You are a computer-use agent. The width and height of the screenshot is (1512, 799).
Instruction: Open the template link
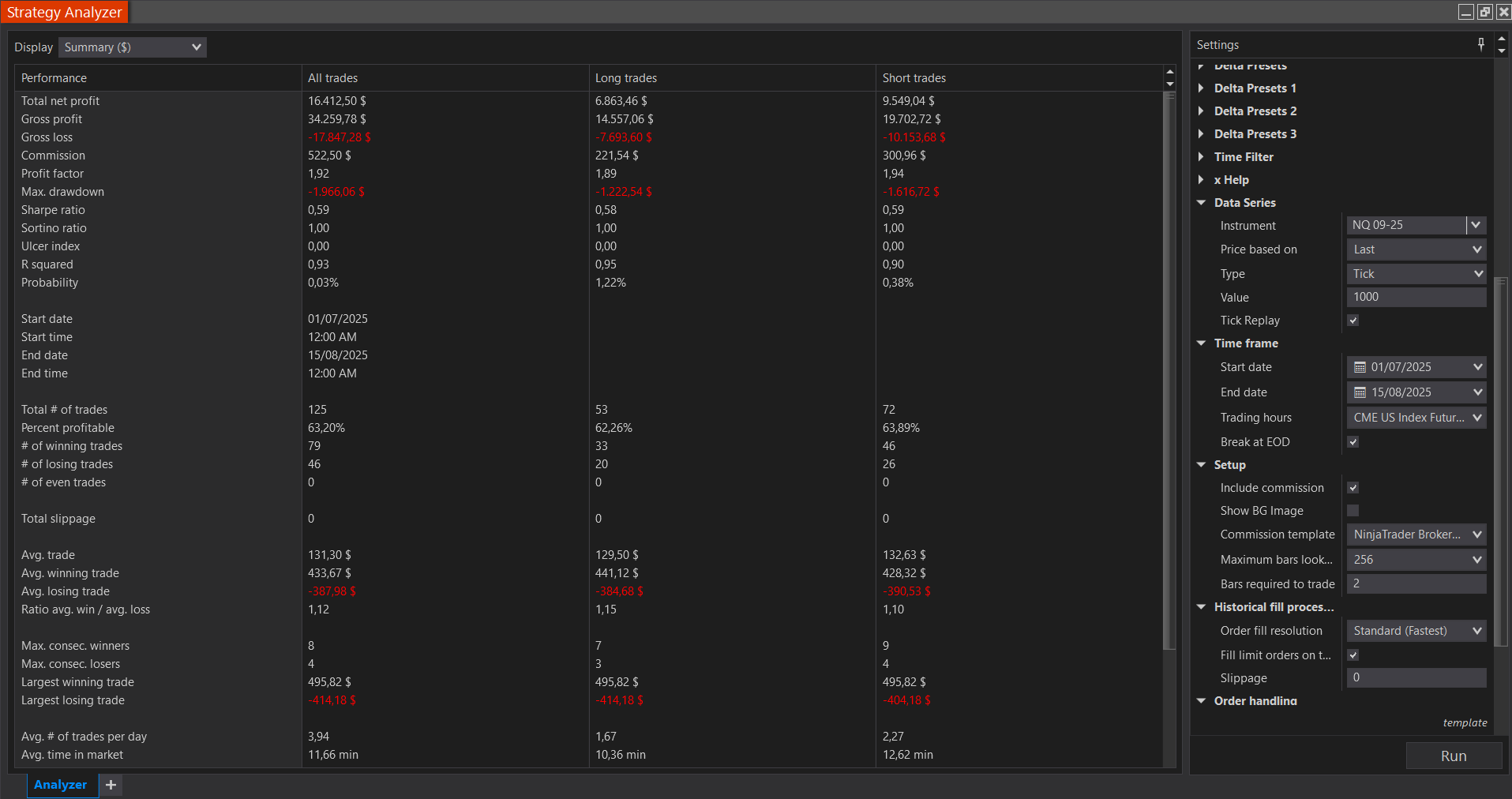pyautogui.click(x=1465, y=722)
